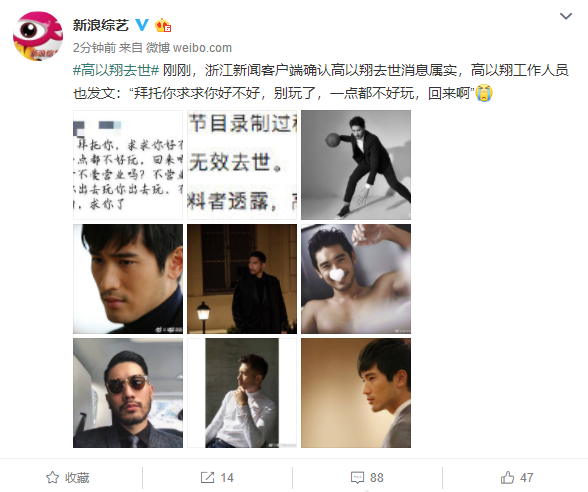Open the 新浪综艺 account name link
588x492 pixels.
tap(100, 25)
